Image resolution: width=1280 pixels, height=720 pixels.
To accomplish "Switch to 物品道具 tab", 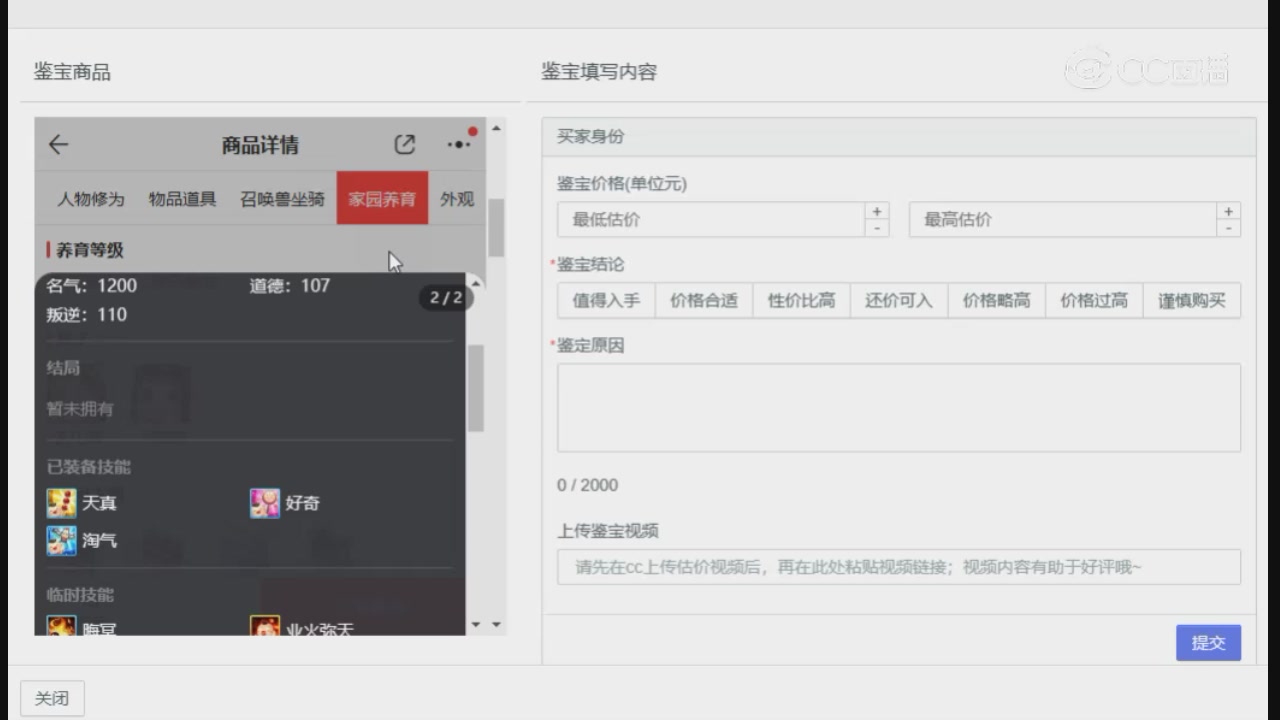I will (182, 198).
